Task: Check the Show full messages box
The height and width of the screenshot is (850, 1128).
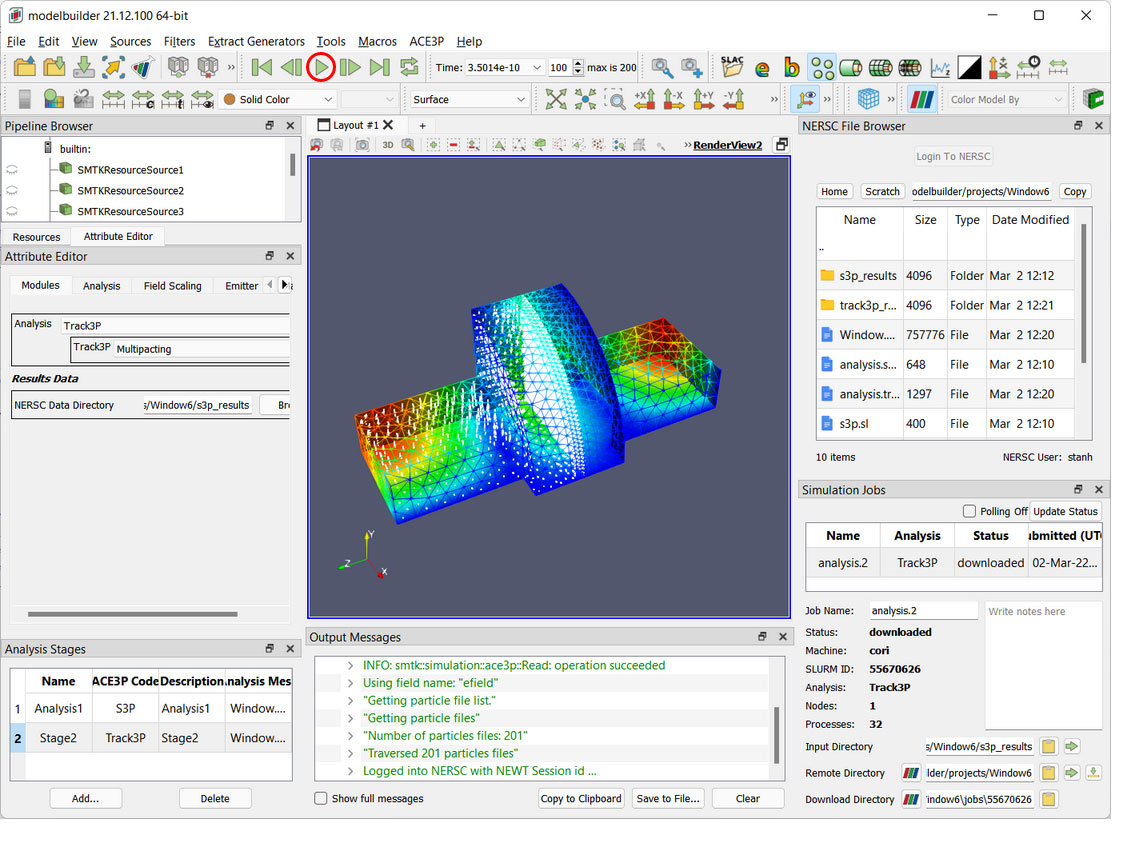Action: point(321,798)
